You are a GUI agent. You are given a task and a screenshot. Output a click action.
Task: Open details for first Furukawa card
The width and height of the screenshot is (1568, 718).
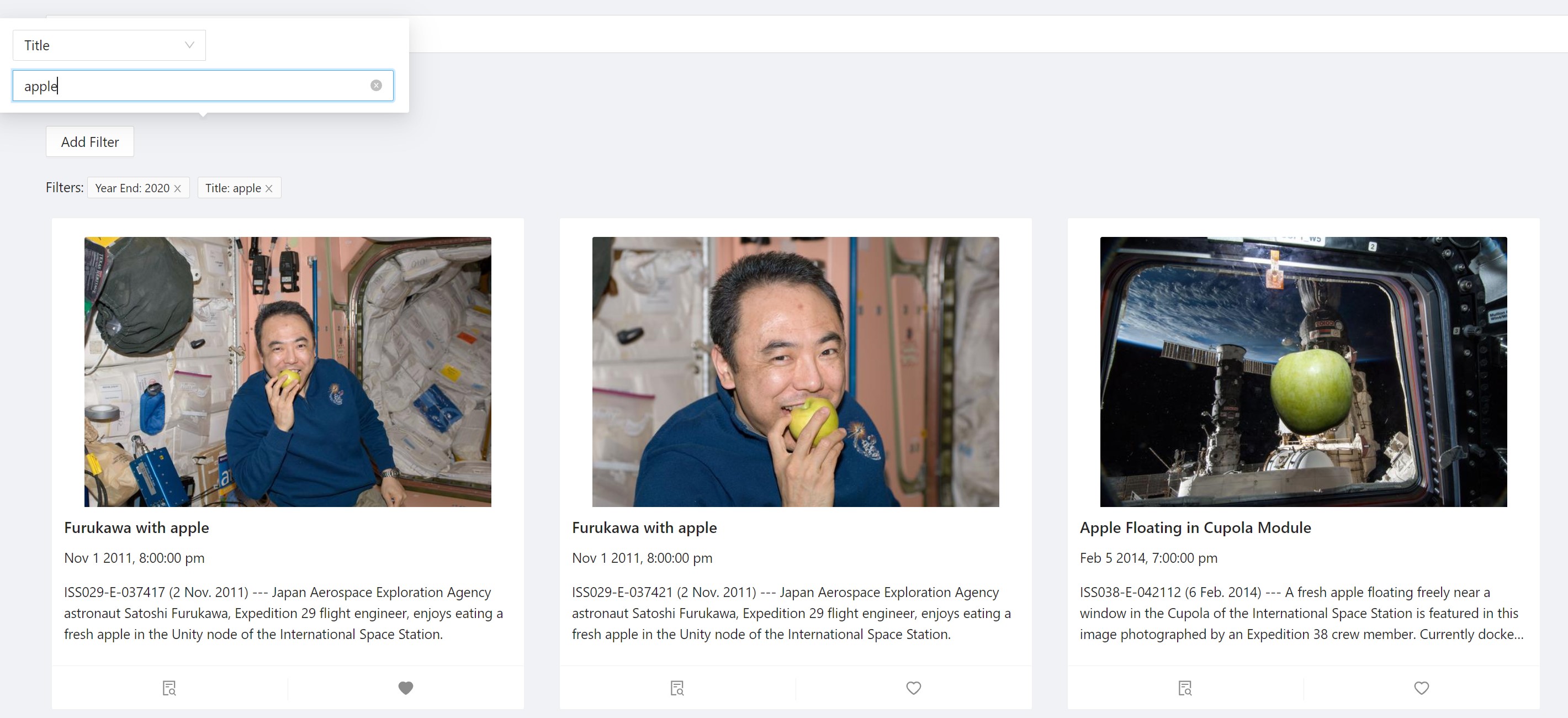pyautogui.click(x=169, y=688)
